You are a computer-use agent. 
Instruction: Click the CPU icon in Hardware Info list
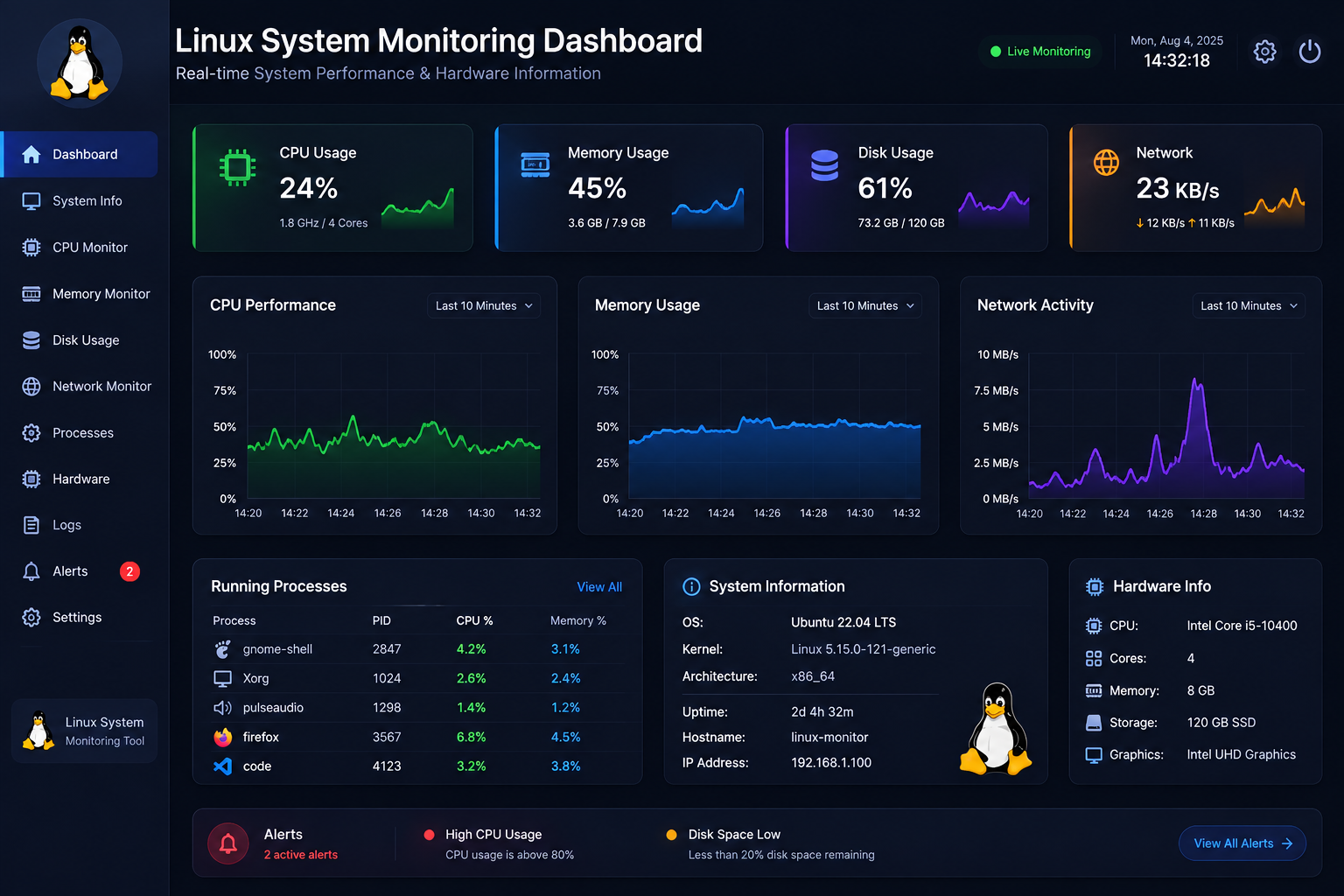(1094, 626)
